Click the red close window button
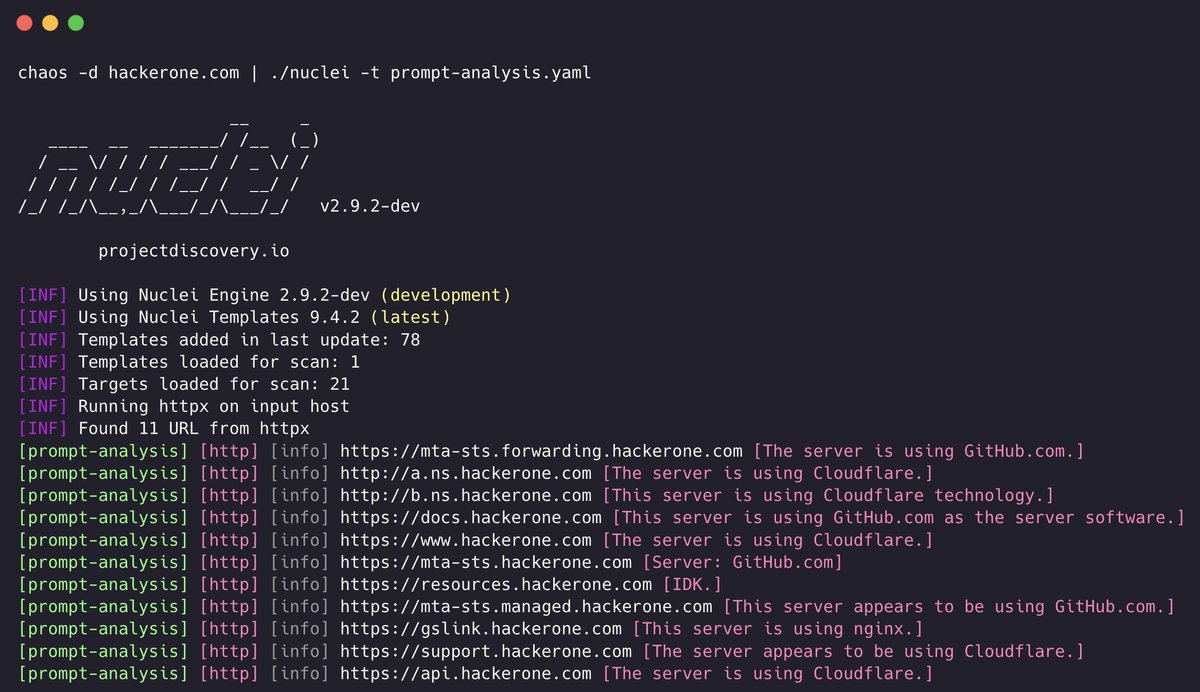Screen dimensions: 1200x692 25,22
